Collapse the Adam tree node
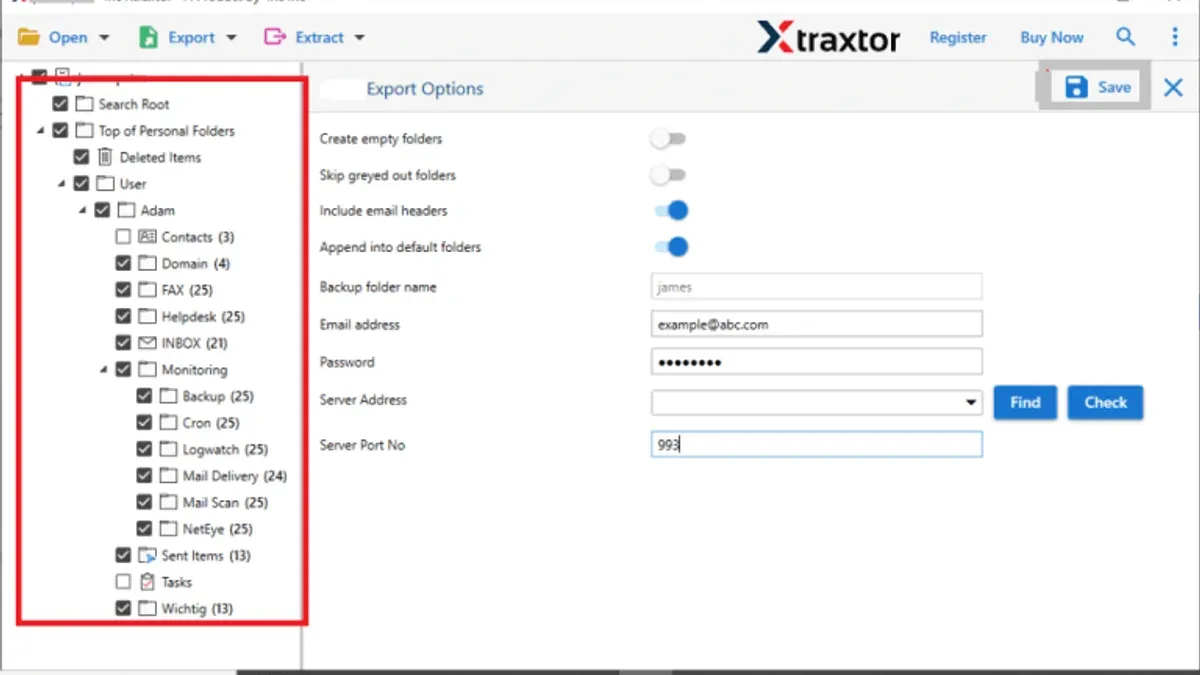Viewport: 1200px width, 675px height. pyautogui.click(x=82, y=211)
